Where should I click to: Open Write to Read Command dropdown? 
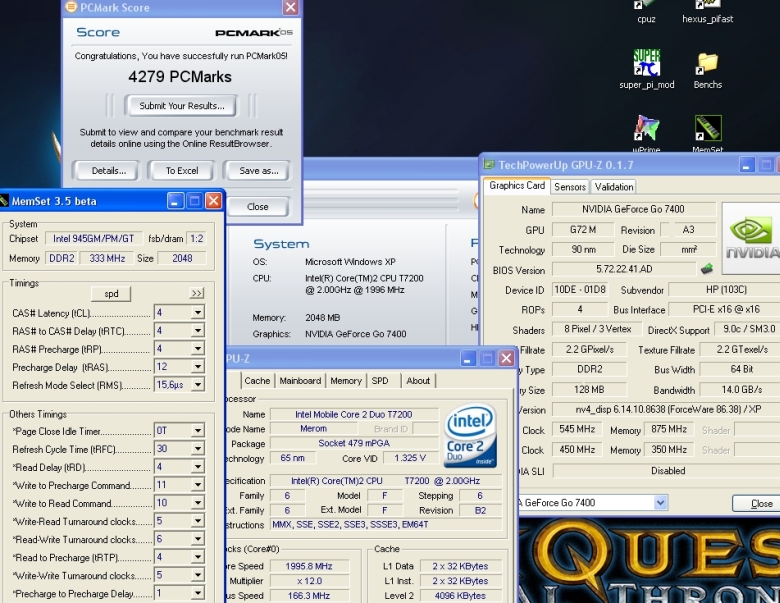tap(197, 503)
